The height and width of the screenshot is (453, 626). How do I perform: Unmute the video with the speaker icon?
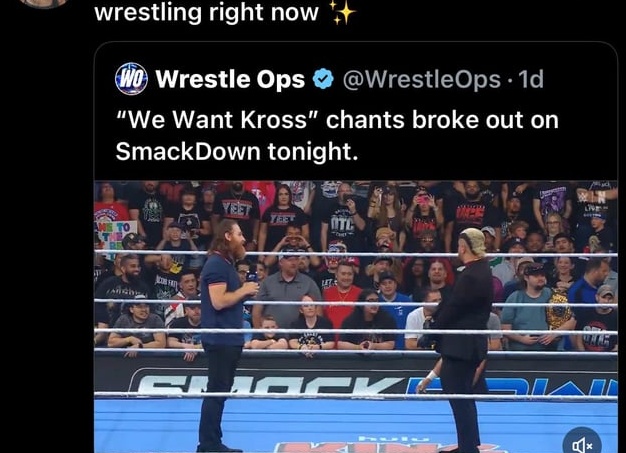pyautogui.click(x=582, y=443)
